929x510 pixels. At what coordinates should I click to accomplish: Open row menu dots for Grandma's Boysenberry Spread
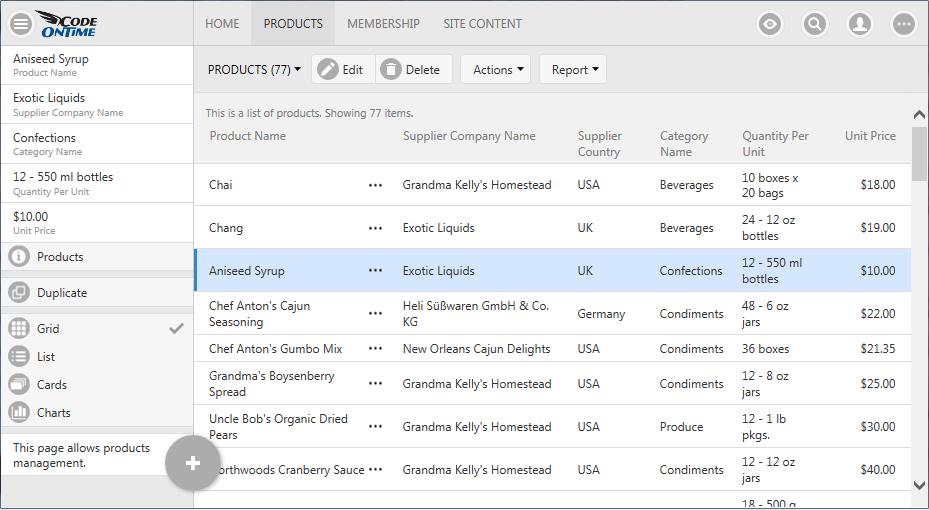376,384
